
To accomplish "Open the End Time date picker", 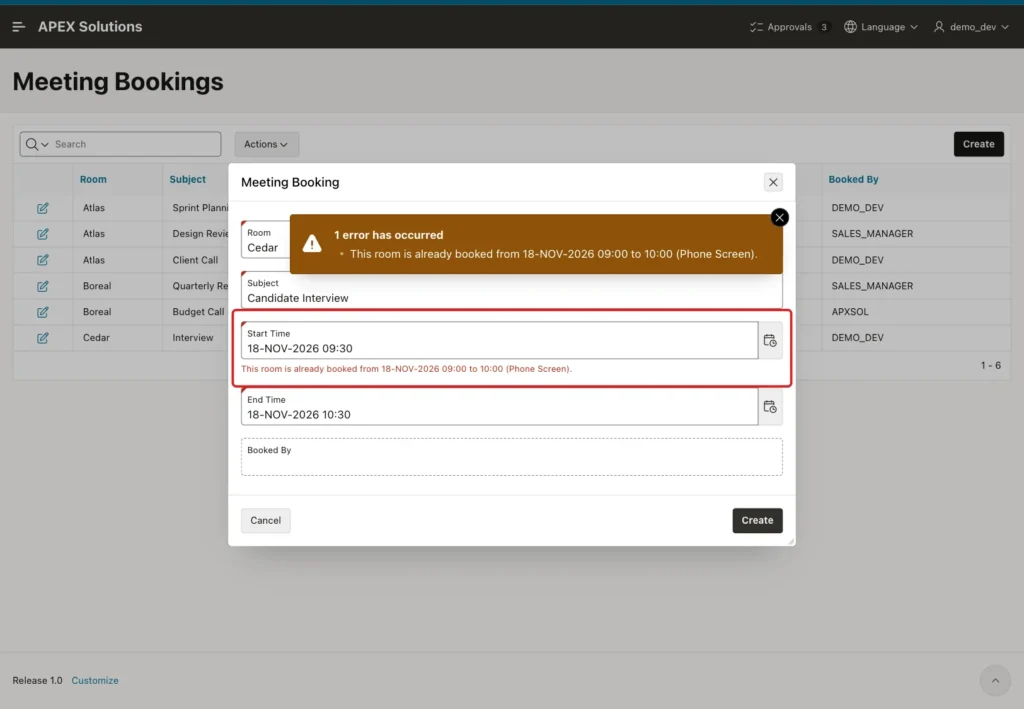I will coord(770,407).
